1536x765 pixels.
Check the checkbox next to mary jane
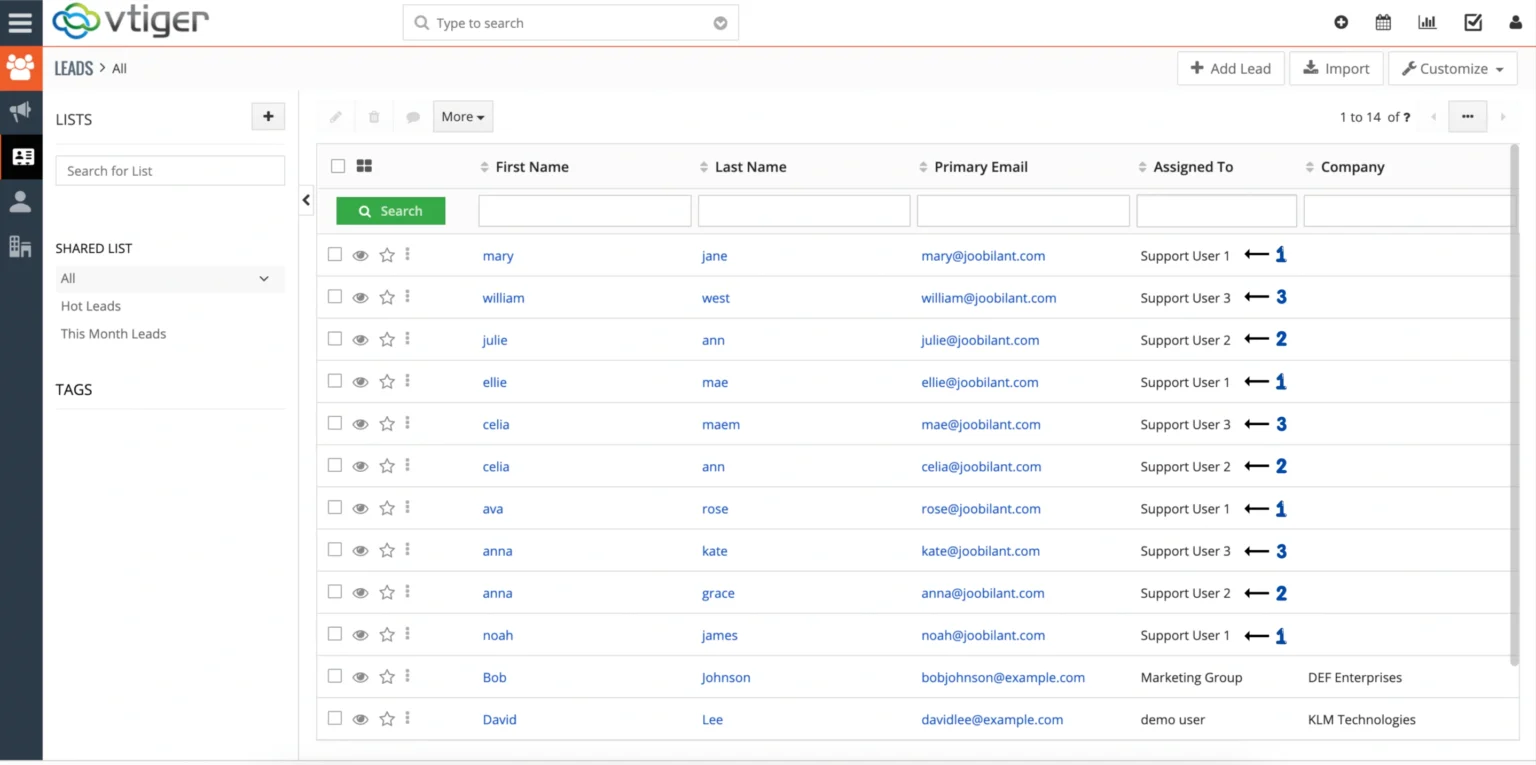(334, 254)
